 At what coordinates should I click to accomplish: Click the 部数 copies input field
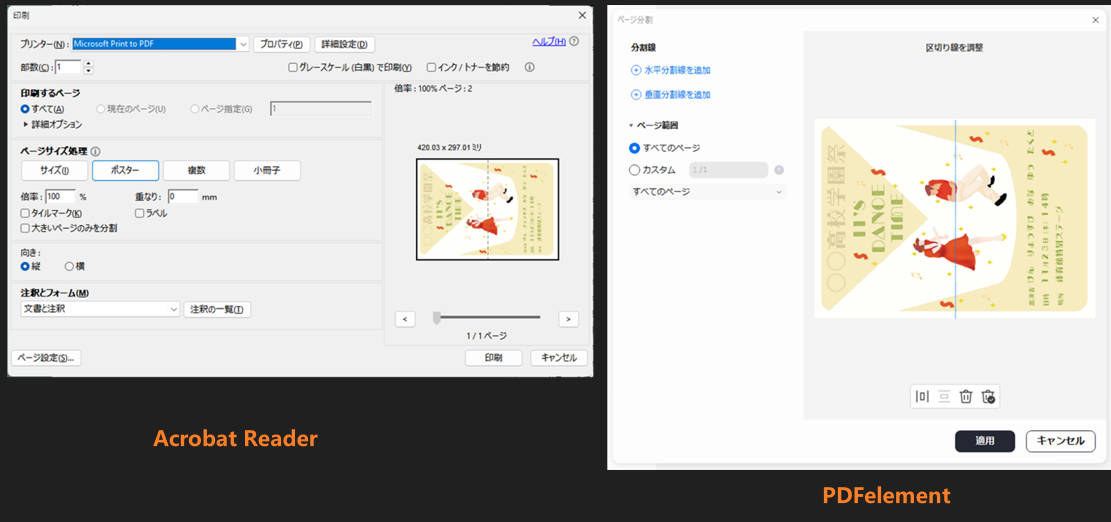coord(69,67)
